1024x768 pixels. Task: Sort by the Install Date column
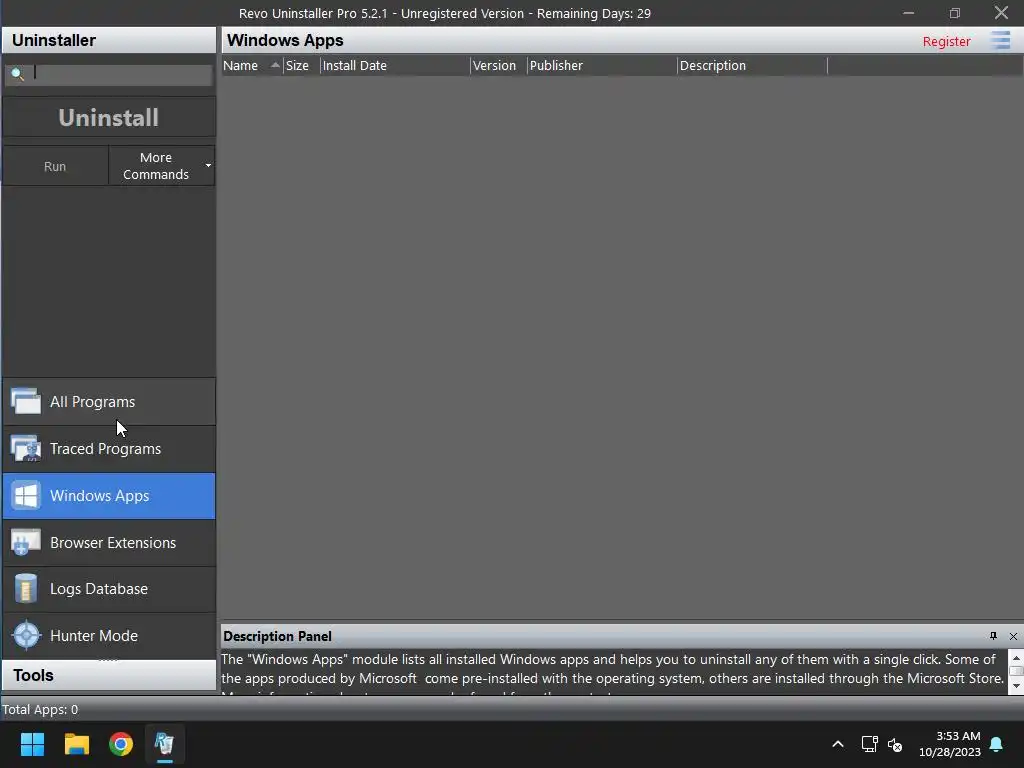pos(394,65)
